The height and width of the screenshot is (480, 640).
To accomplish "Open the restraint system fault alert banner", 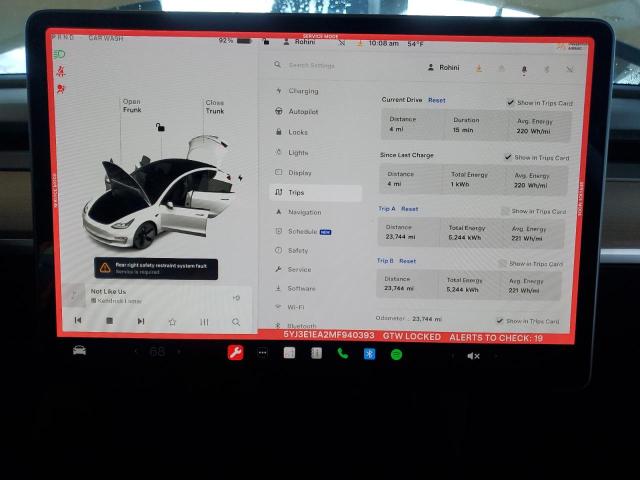I will point(156,269).
